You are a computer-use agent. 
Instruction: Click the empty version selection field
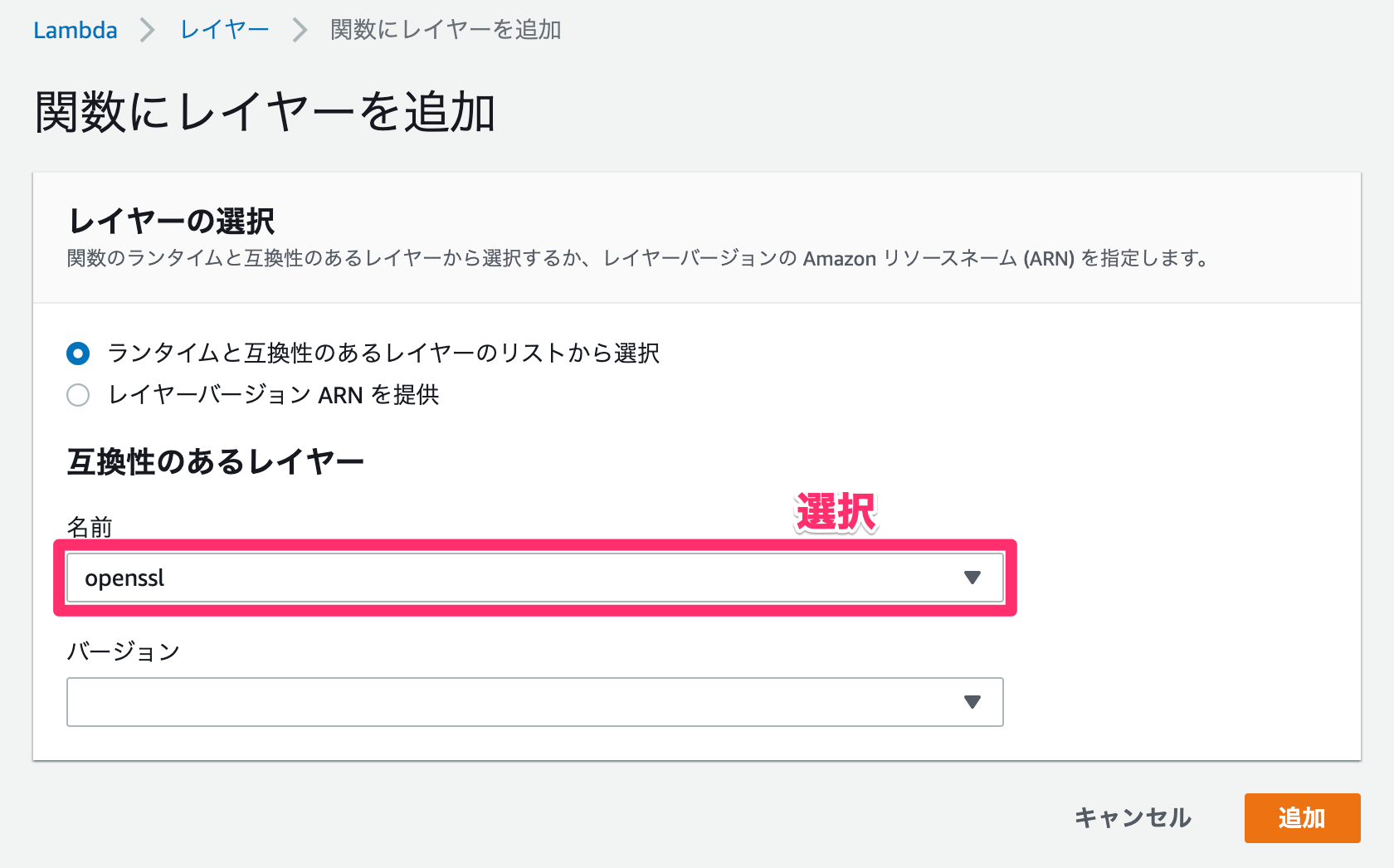(x=415, y=702)
